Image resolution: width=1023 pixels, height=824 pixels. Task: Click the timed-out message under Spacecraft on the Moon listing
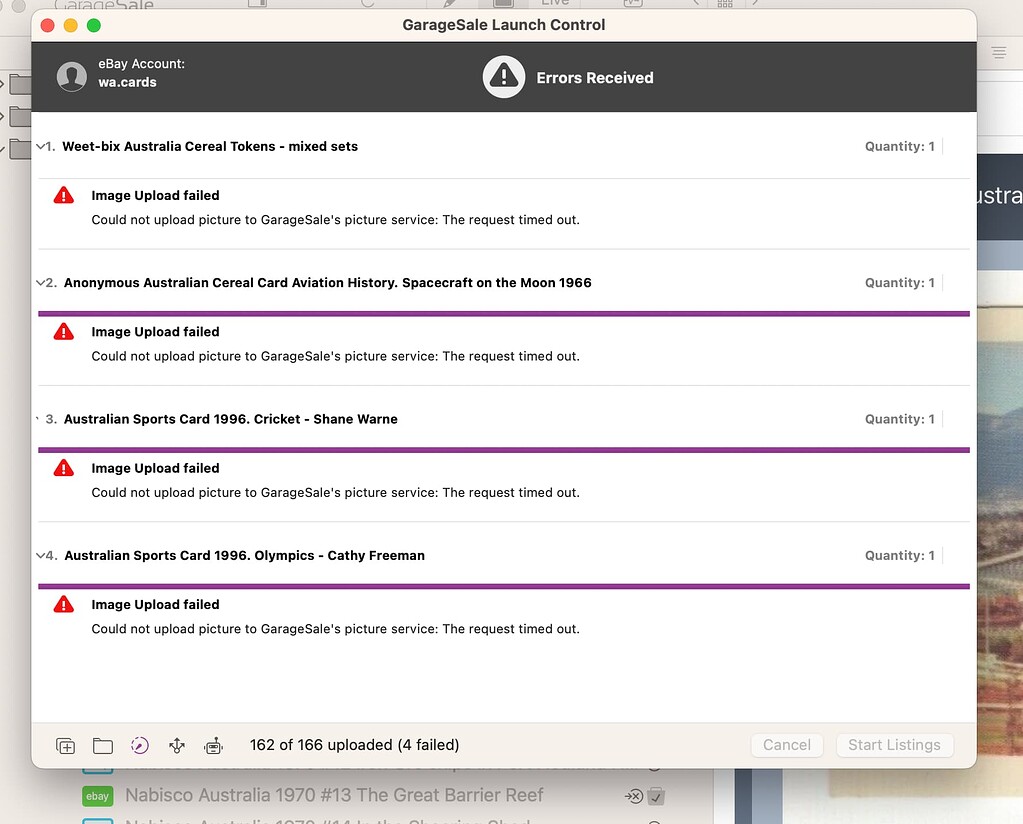(335, 356)
